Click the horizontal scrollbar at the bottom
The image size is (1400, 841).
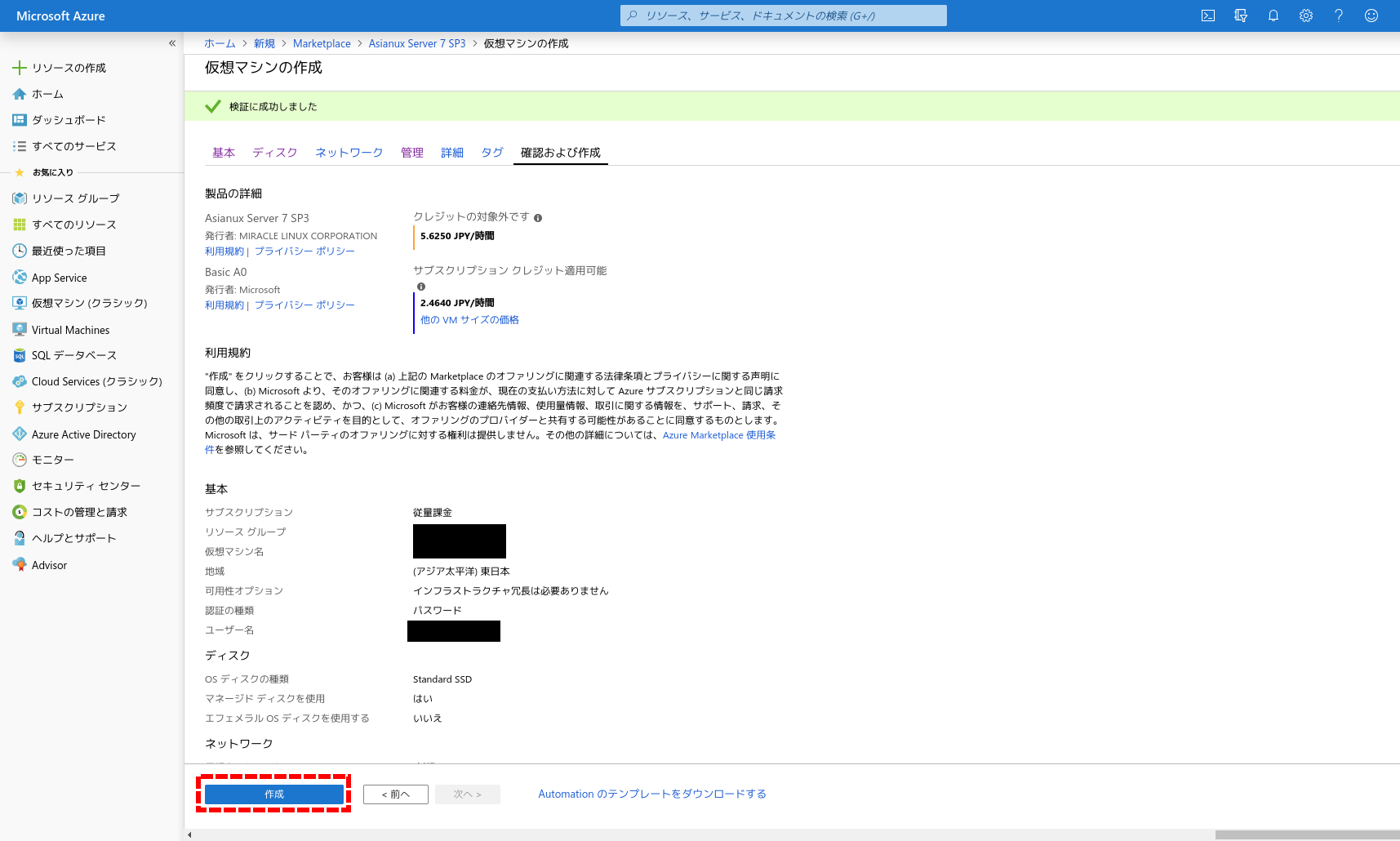click(x=1306, y=834)
